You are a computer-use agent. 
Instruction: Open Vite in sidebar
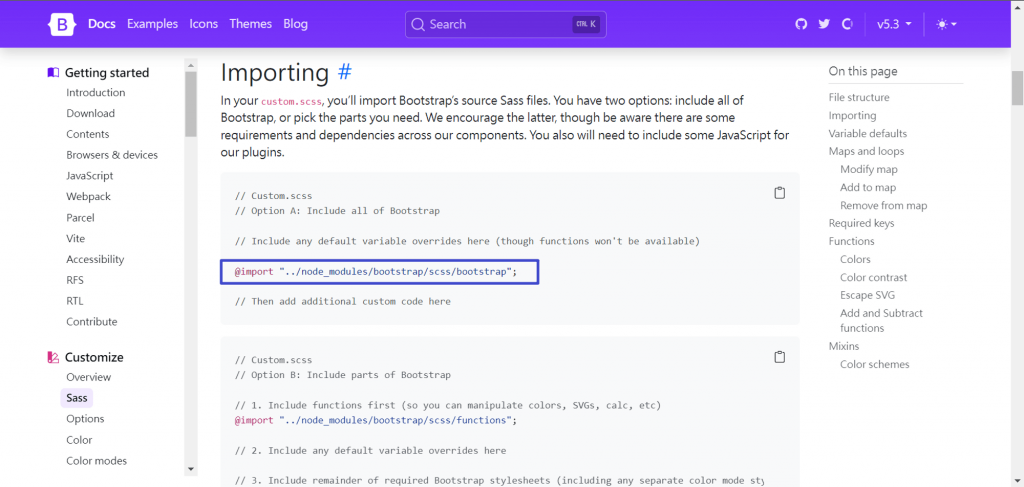76,238
